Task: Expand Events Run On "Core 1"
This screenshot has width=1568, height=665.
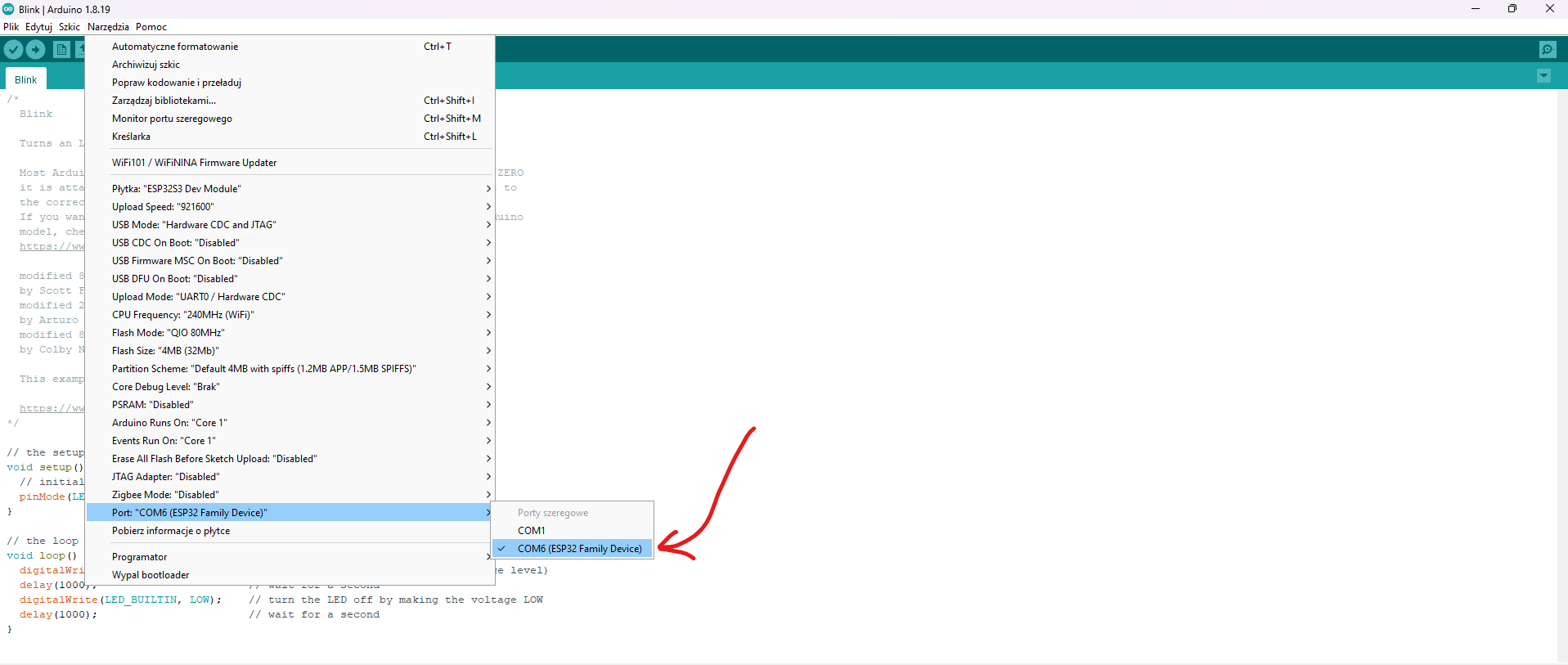Action: tap(290, 441)
